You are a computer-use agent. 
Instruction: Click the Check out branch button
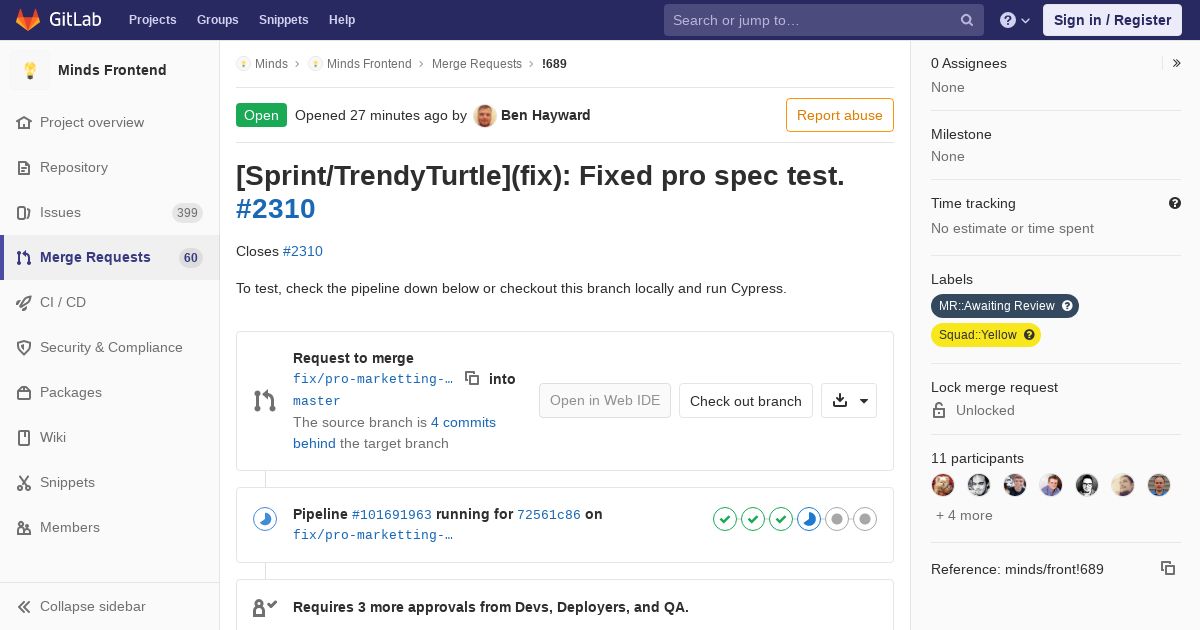coord(746,401)
